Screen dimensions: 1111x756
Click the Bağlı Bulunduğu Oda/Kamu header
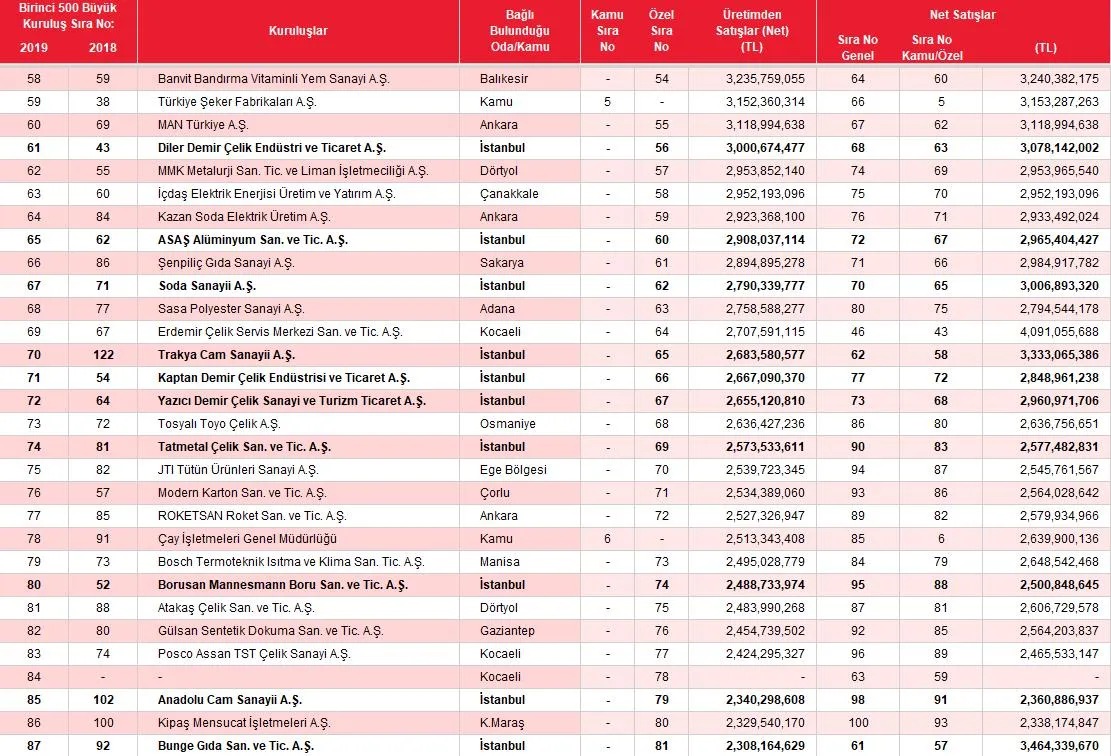click(x=519, y=31)
